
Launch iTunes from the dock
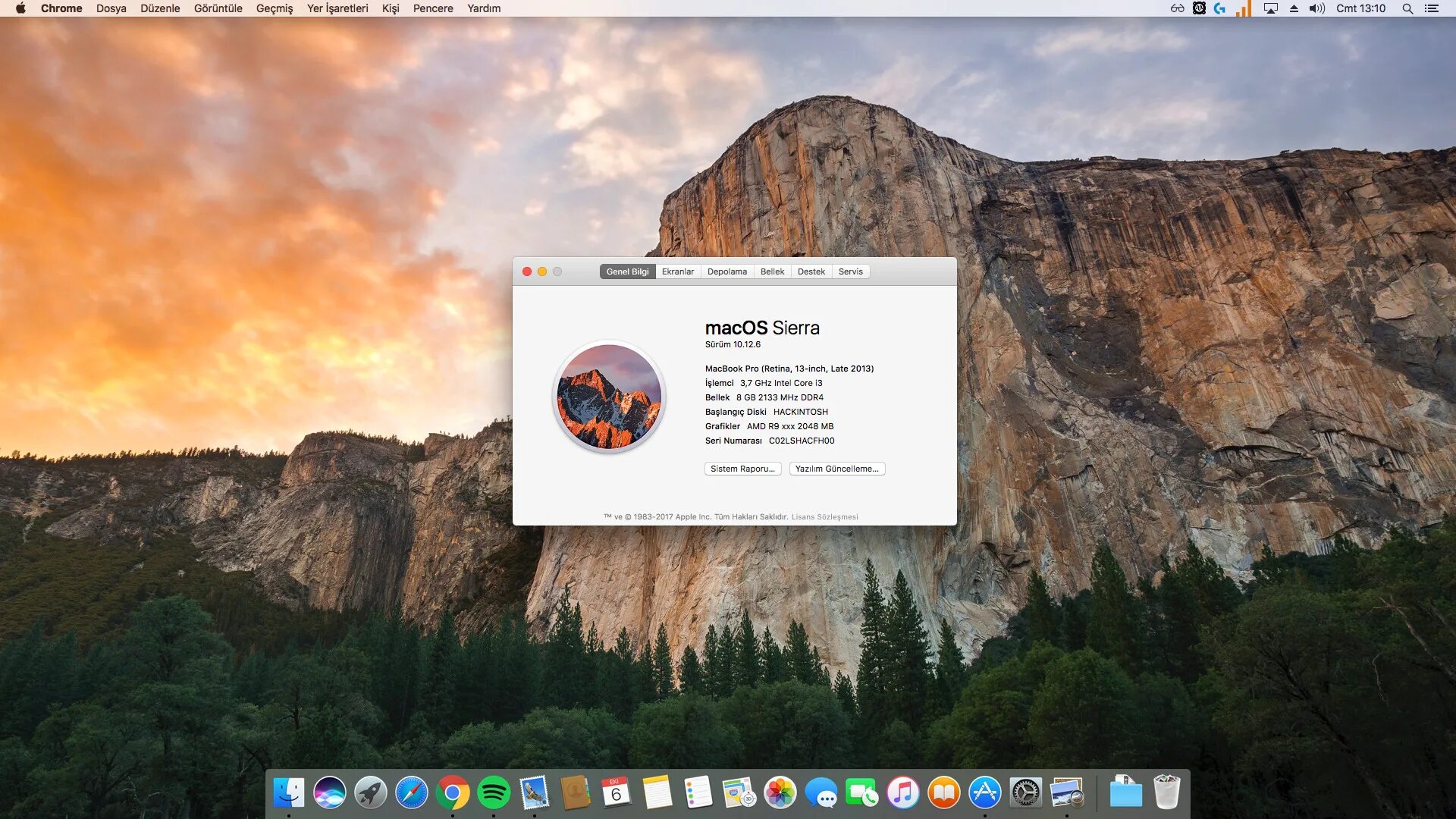902,793
